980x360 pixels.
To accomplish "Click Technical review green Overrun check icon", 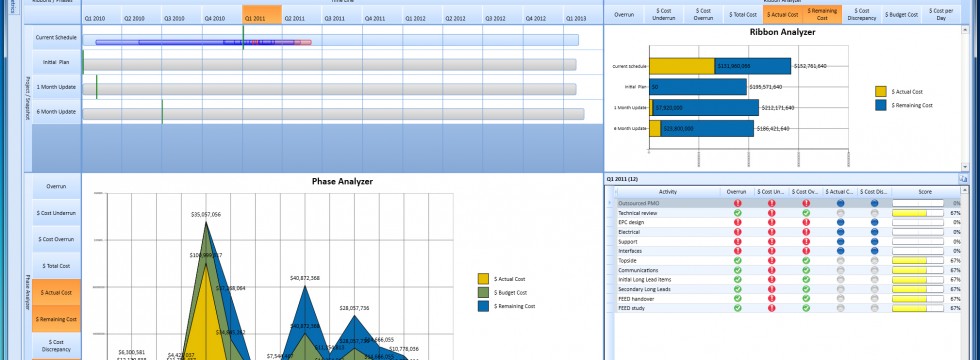I will [x=738, y=213].
